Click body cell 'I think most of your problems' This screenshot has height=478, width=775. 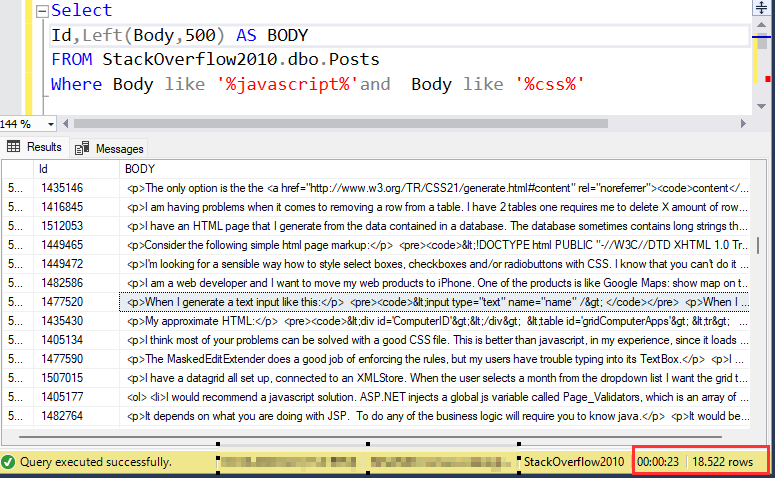point(434,340)
